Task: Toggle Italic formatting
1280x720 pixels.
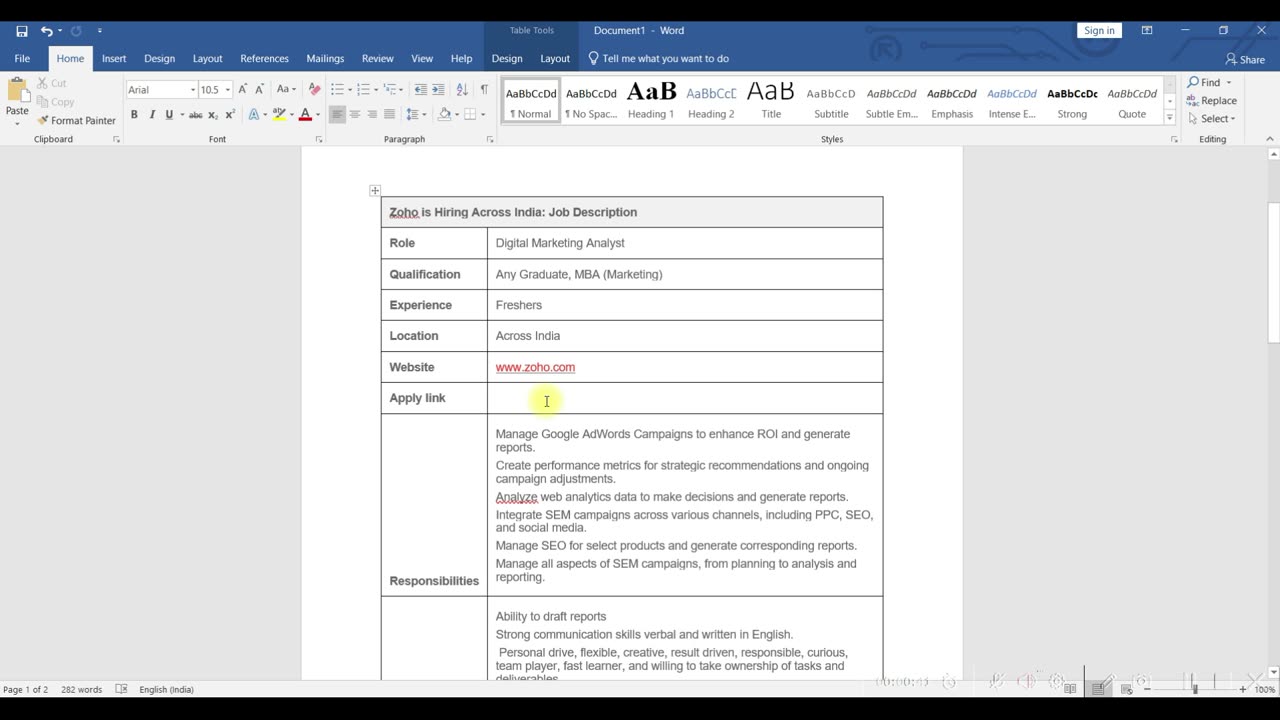Action: pos(152,115)
